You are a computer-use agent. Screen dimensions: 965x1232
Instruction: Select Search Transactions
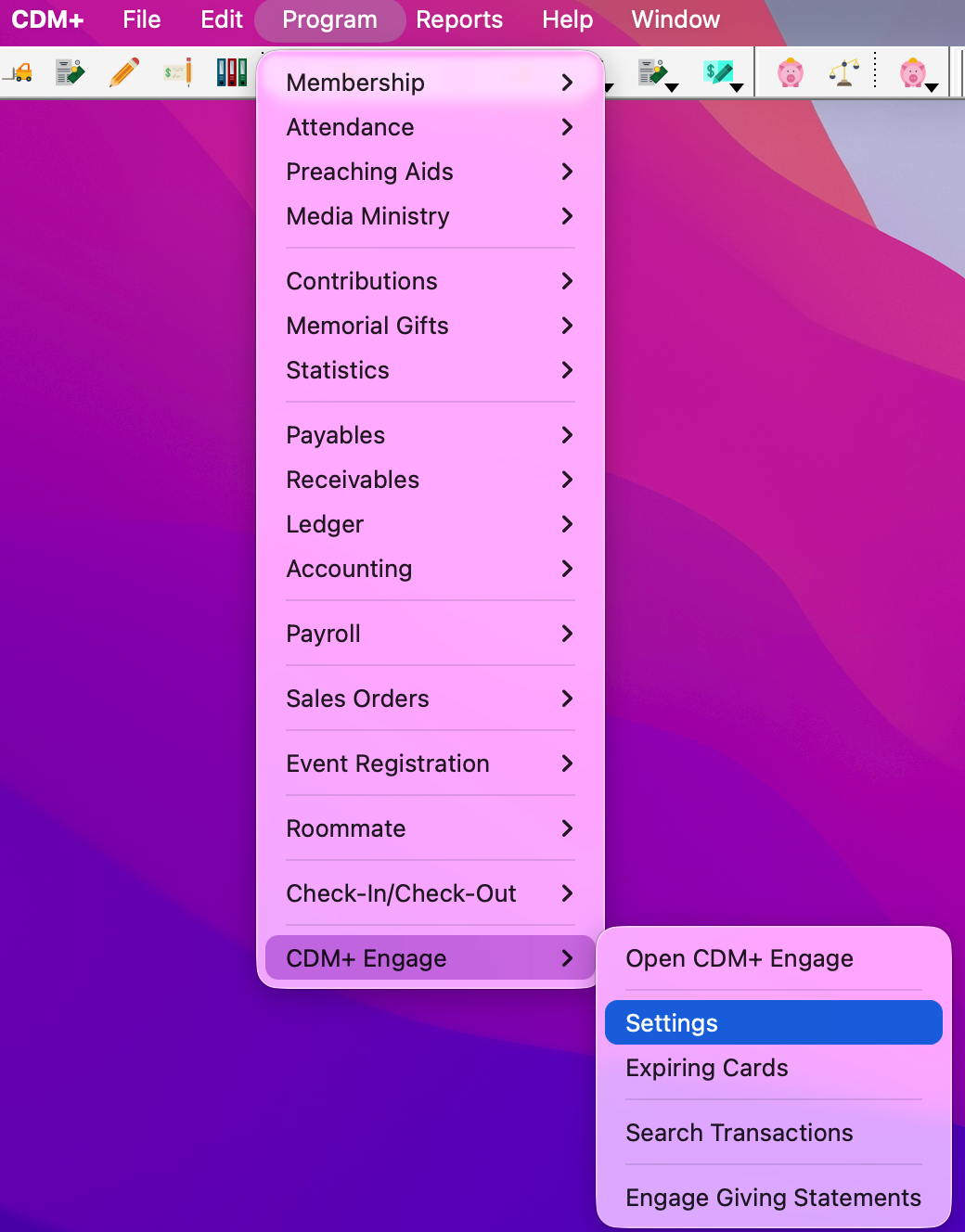pyautogui.click(x=774, y=1133)
